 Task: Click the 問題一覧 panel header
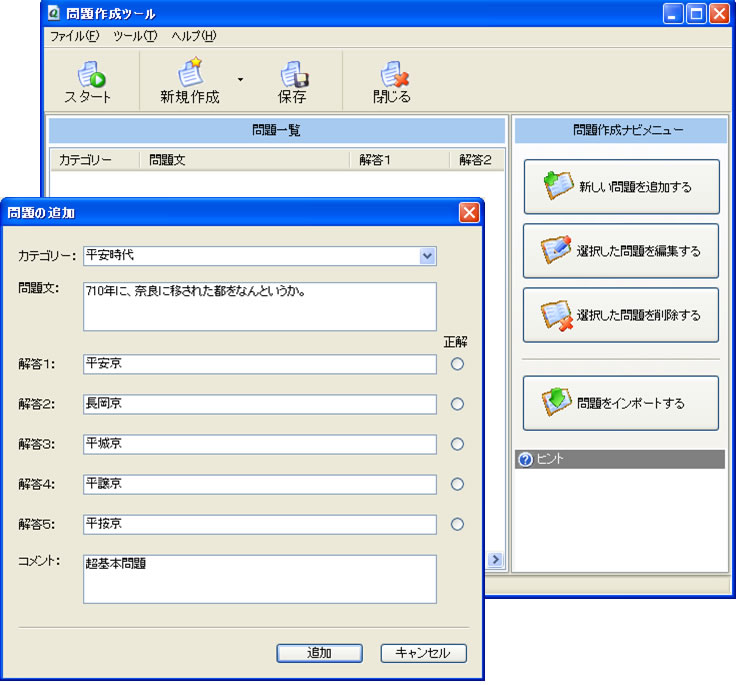[x=277, y=130]
